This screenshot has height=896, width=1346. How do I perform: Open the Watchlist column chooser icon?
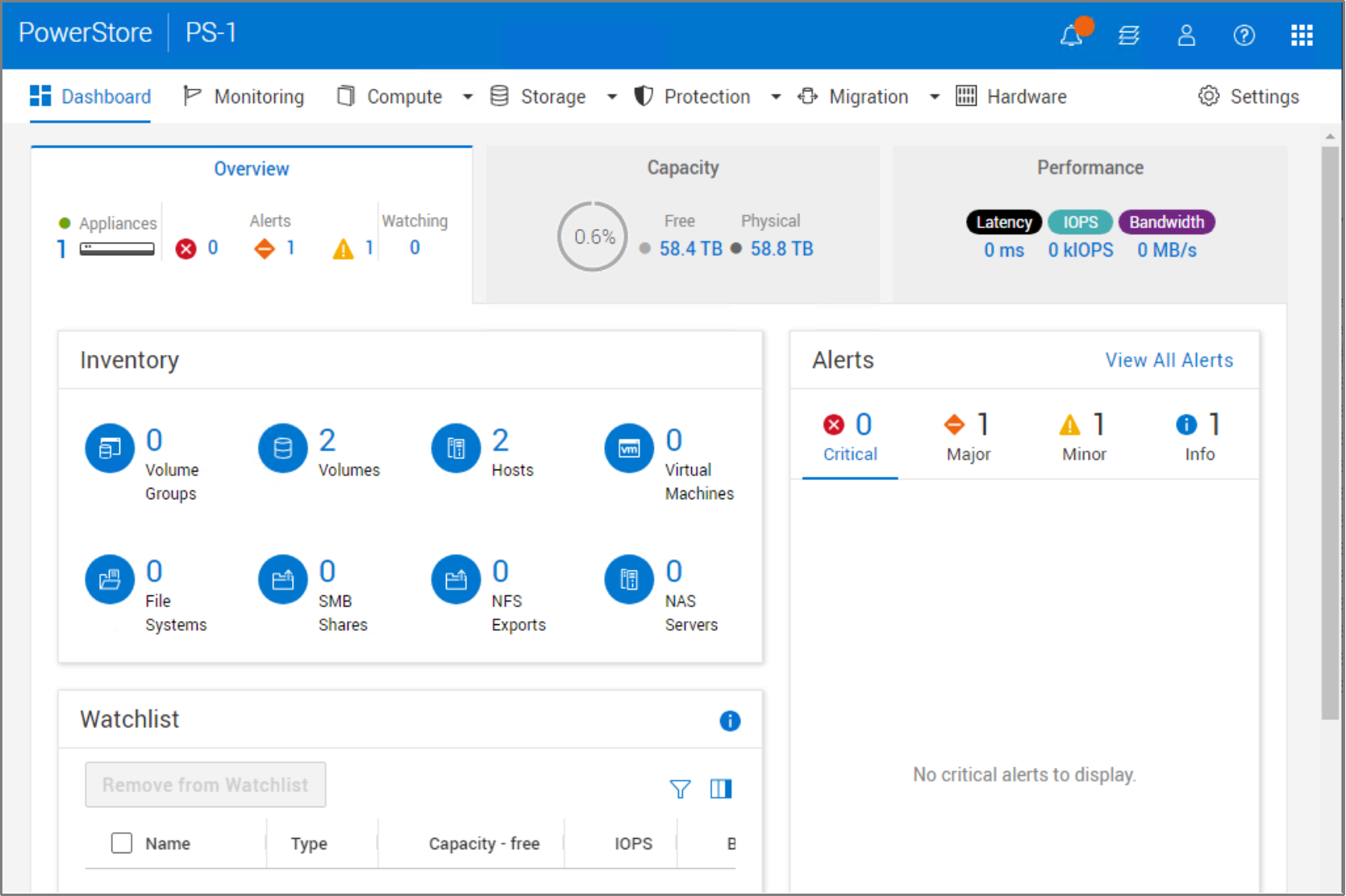tap(721, 789)
